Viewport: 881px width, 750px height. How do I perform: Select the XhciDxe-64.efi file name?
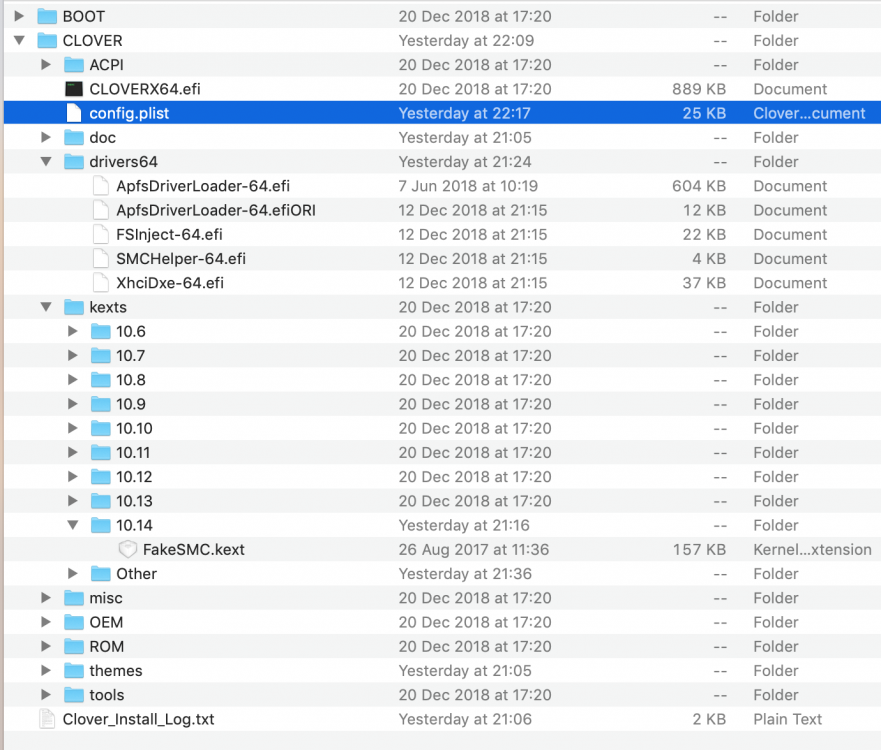170,283
